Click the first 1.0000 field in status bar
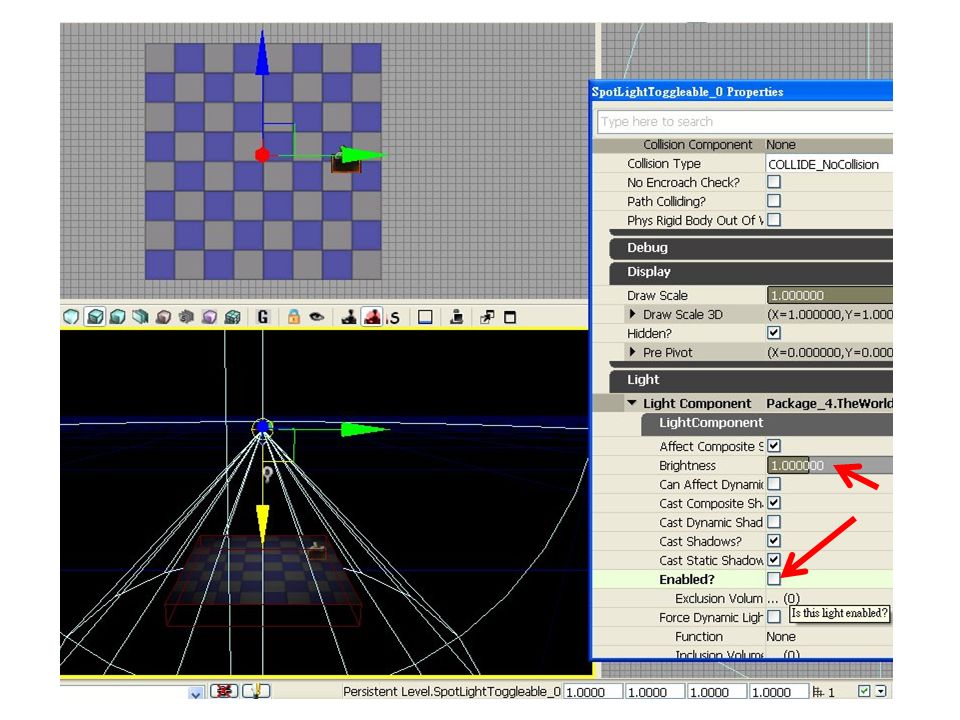Viewport: 960px width, 720px height. pos(593,692)
